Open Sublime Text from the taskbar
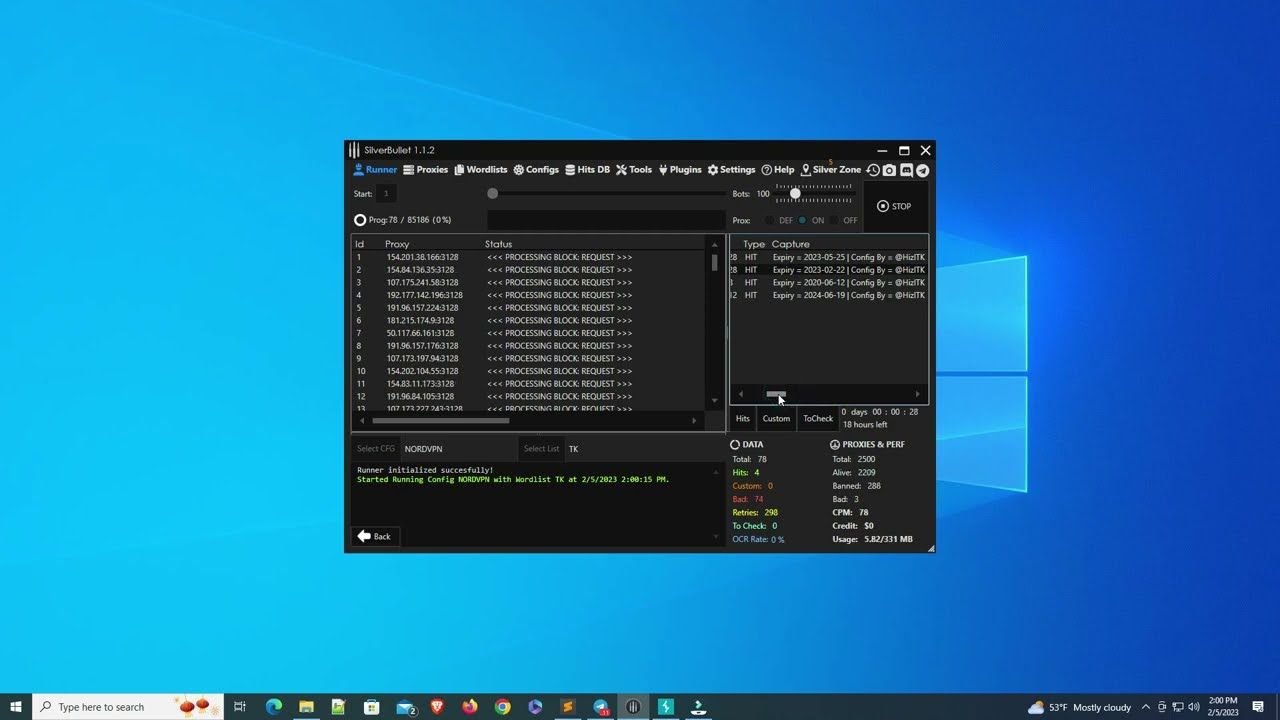The width and height of the screenshot is (1280, 720). coord(568,707)
